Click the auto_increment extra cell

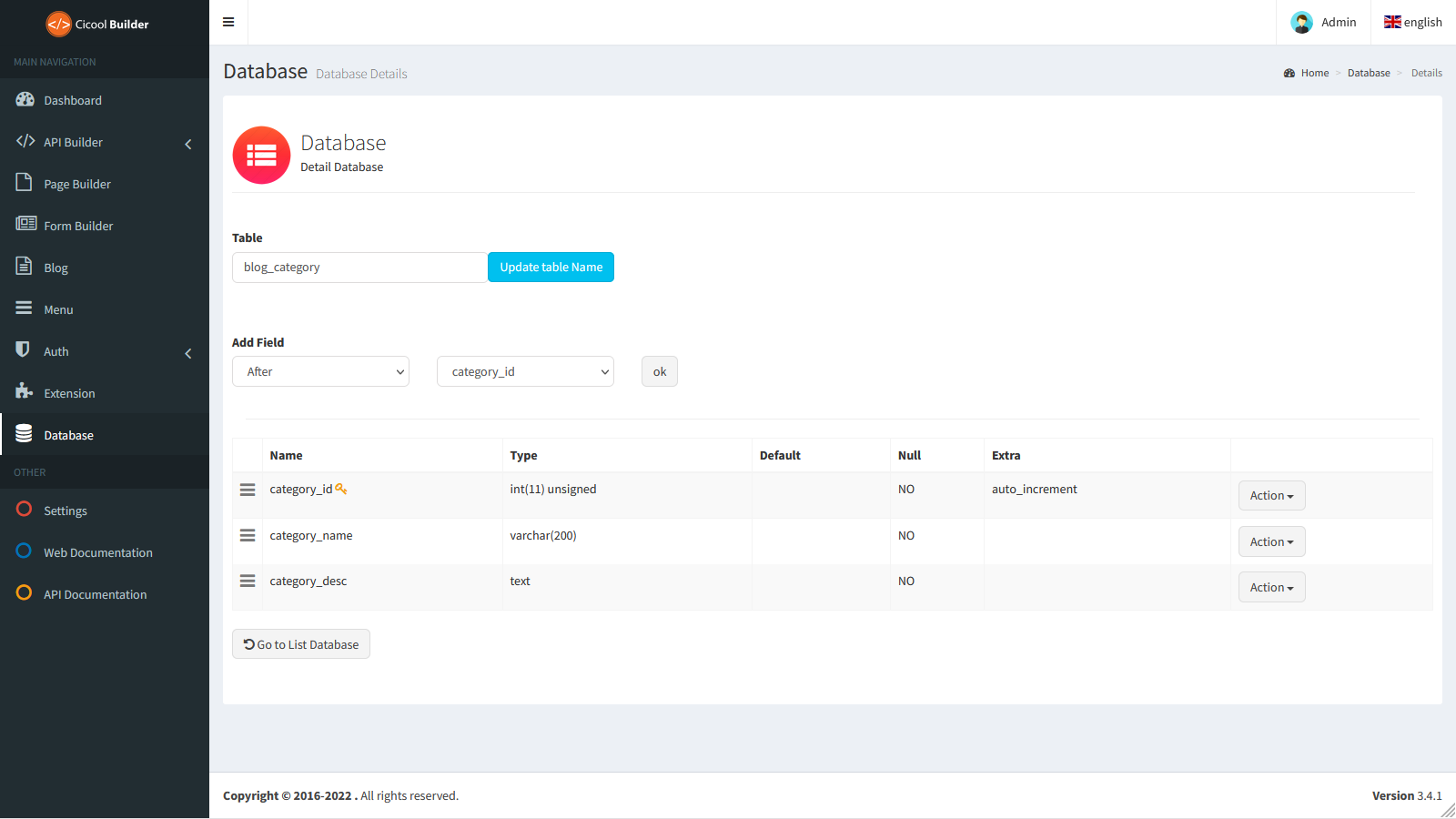click(x=1035, y=489)
